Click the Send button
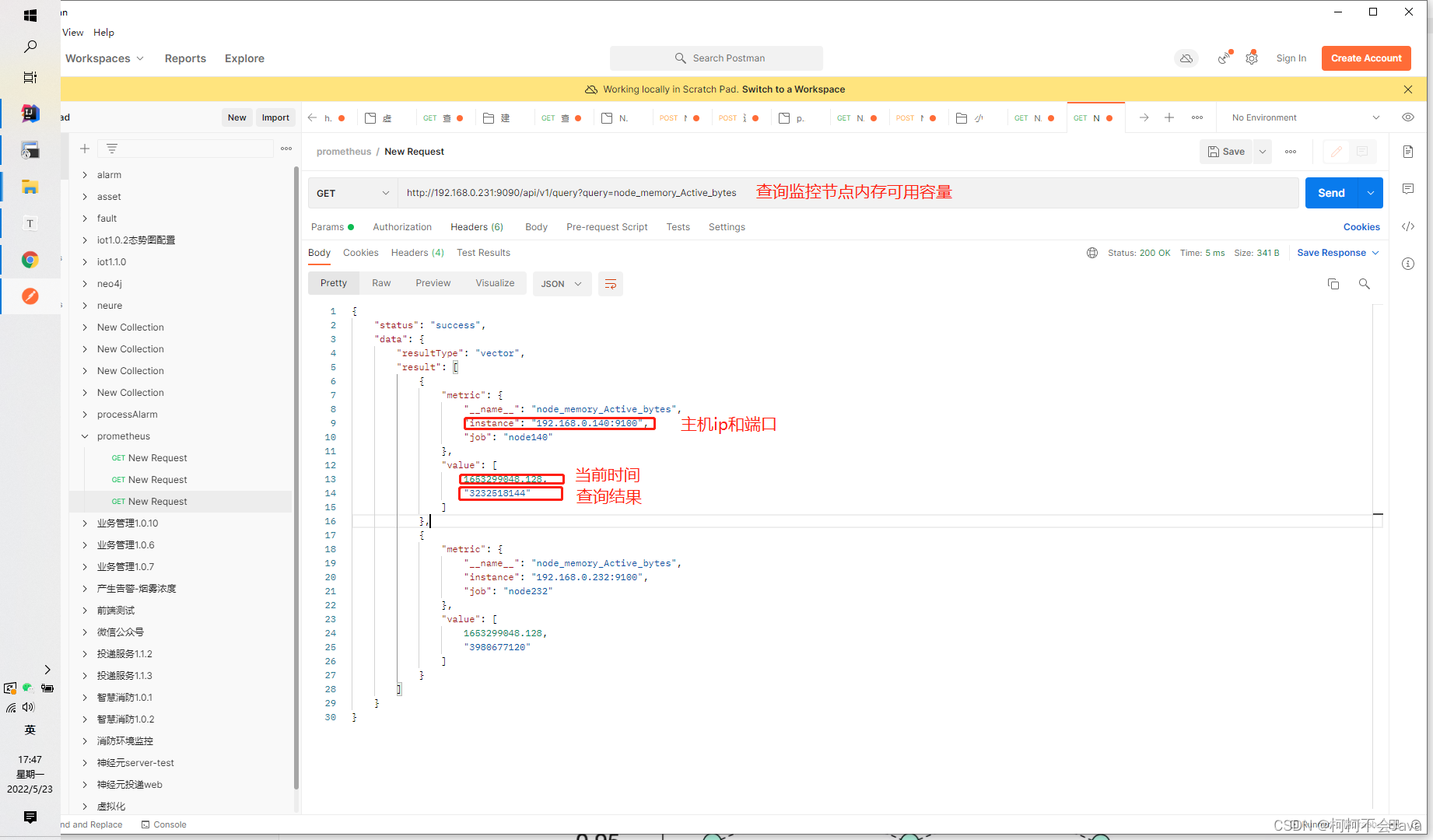This screenshot has height=840, width=1433. tap(1331, 193)
